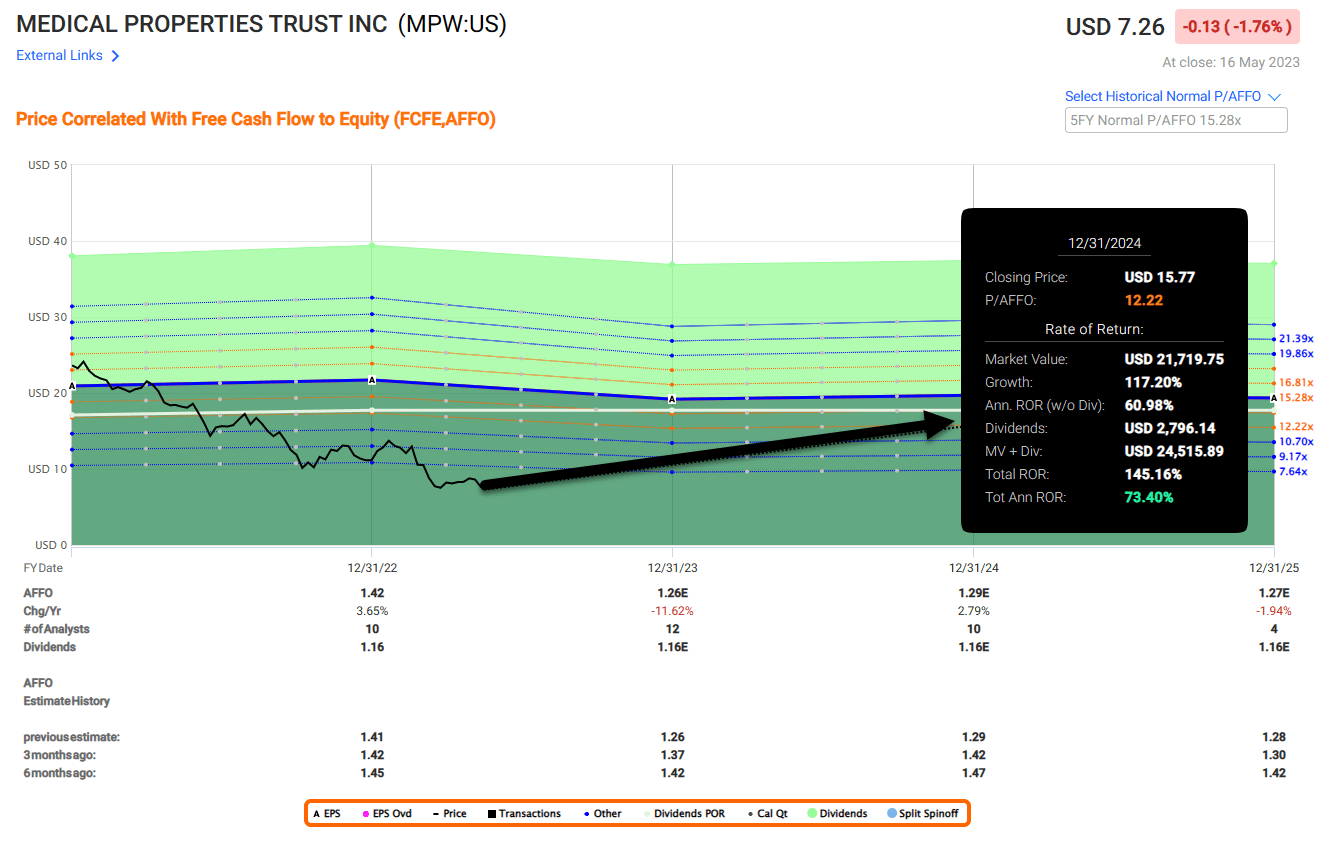Click the 9.17x multiple label
Screen dimensions: 1322x841
click(x=1293, y=457)
